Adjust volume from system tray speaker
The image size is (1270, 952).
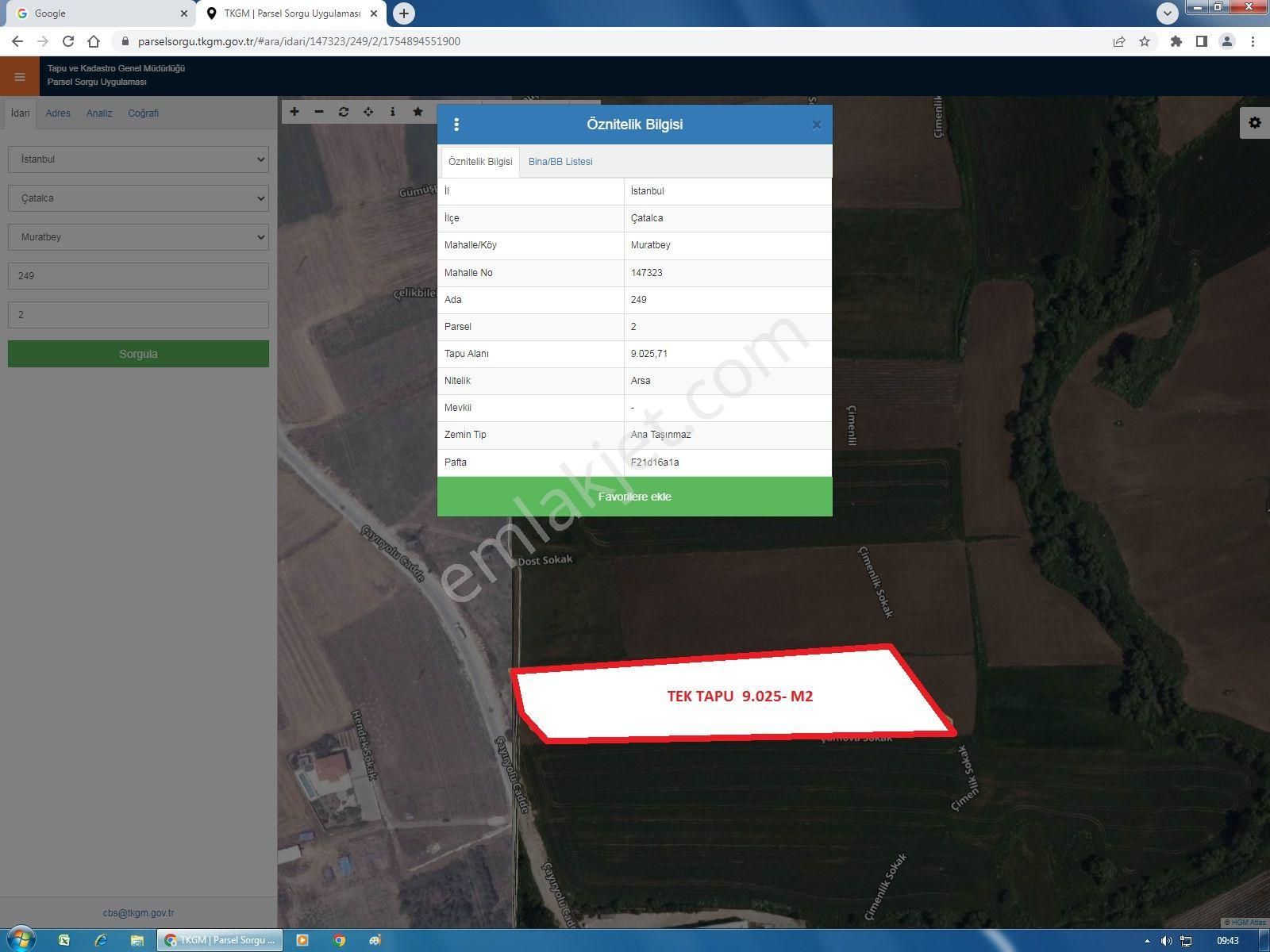tap(1166, 941)
